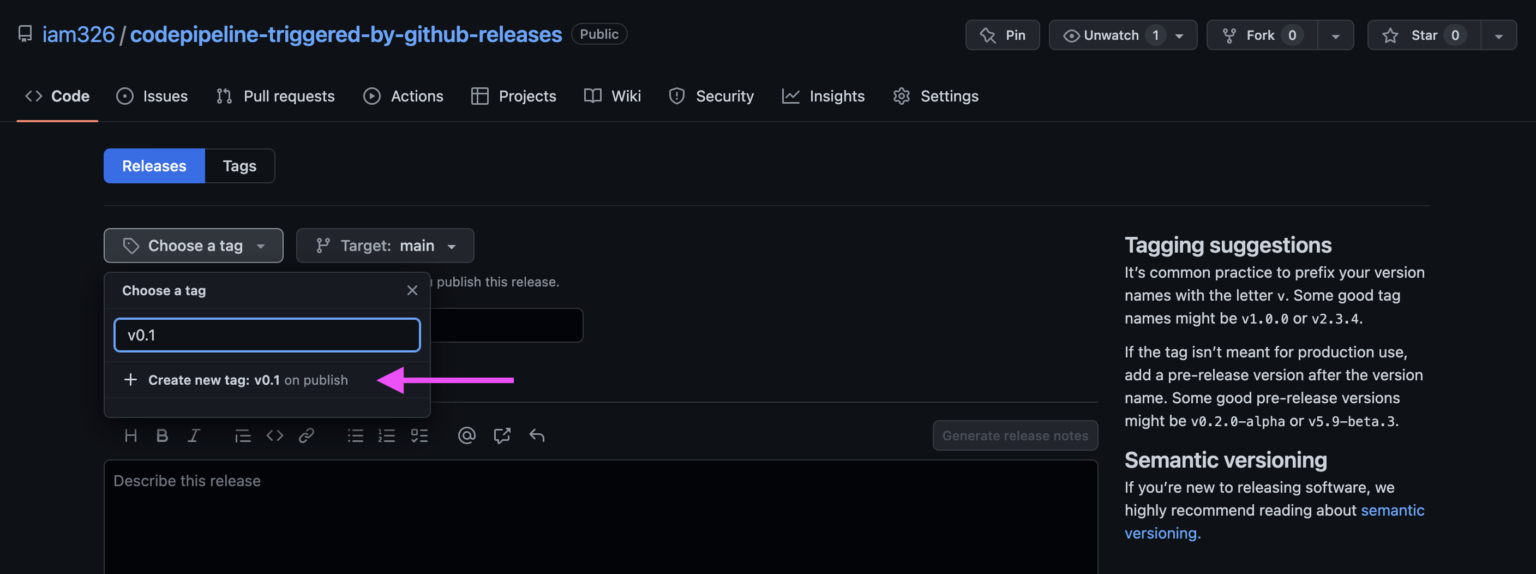Insert a numbered list
This screenshot has width=1536, height=574.
(387, 435)
